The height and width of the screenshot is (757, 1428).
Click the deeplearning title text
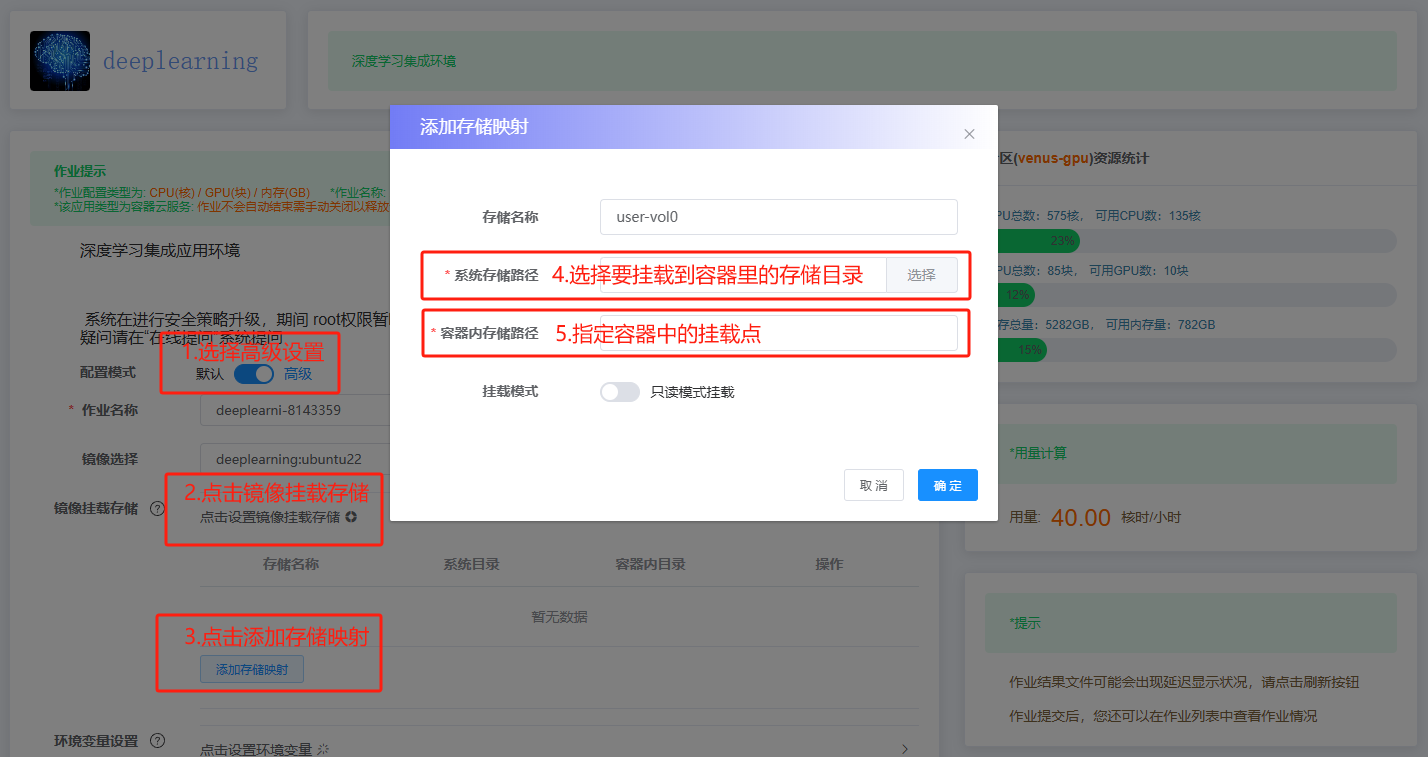click(x=180, y=61)
